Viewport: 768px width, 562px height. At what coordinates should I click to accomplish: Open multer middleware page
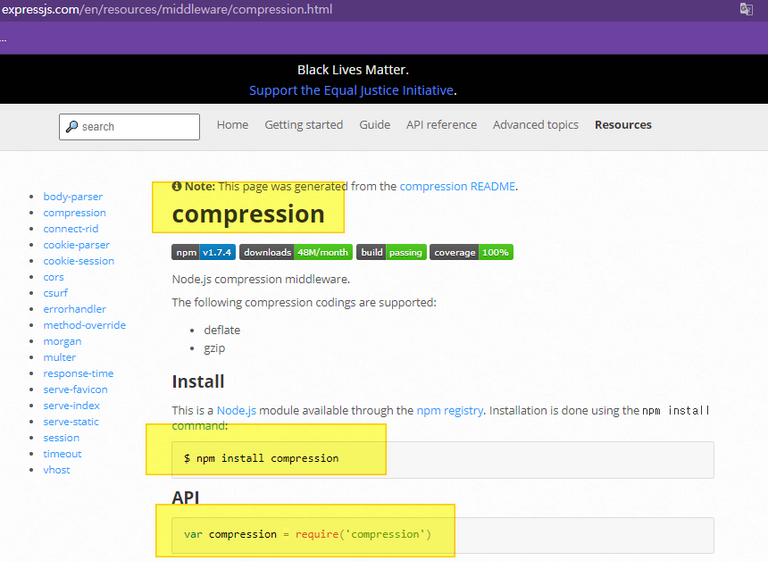60,358
